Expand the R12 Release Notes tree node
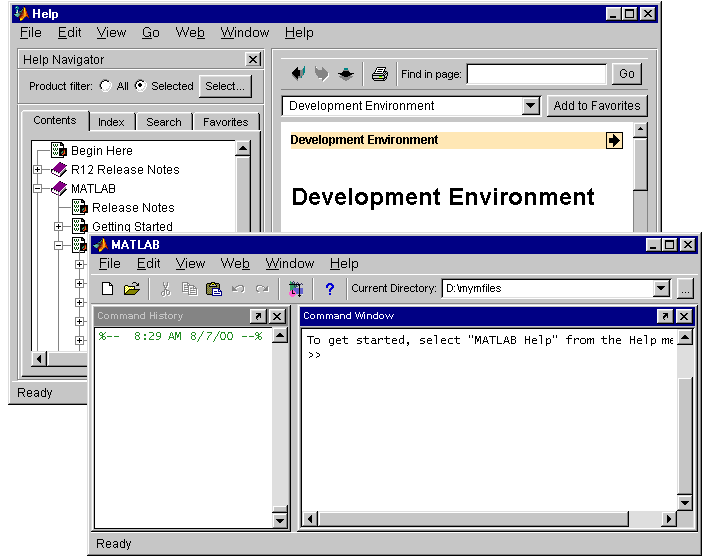The image size is (704, 558). (x=39, y=170)
